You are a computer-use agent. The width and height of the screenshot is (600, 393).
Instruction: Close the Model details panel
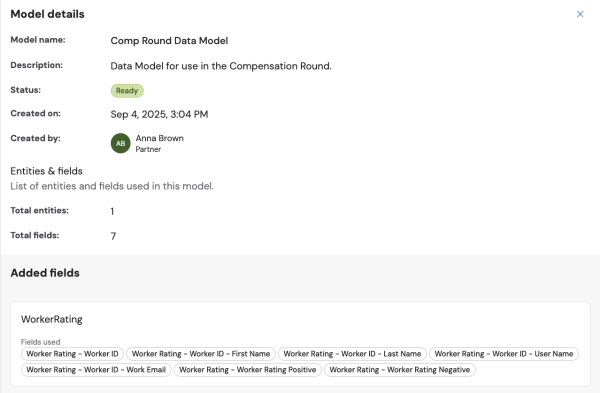point(580,14)
